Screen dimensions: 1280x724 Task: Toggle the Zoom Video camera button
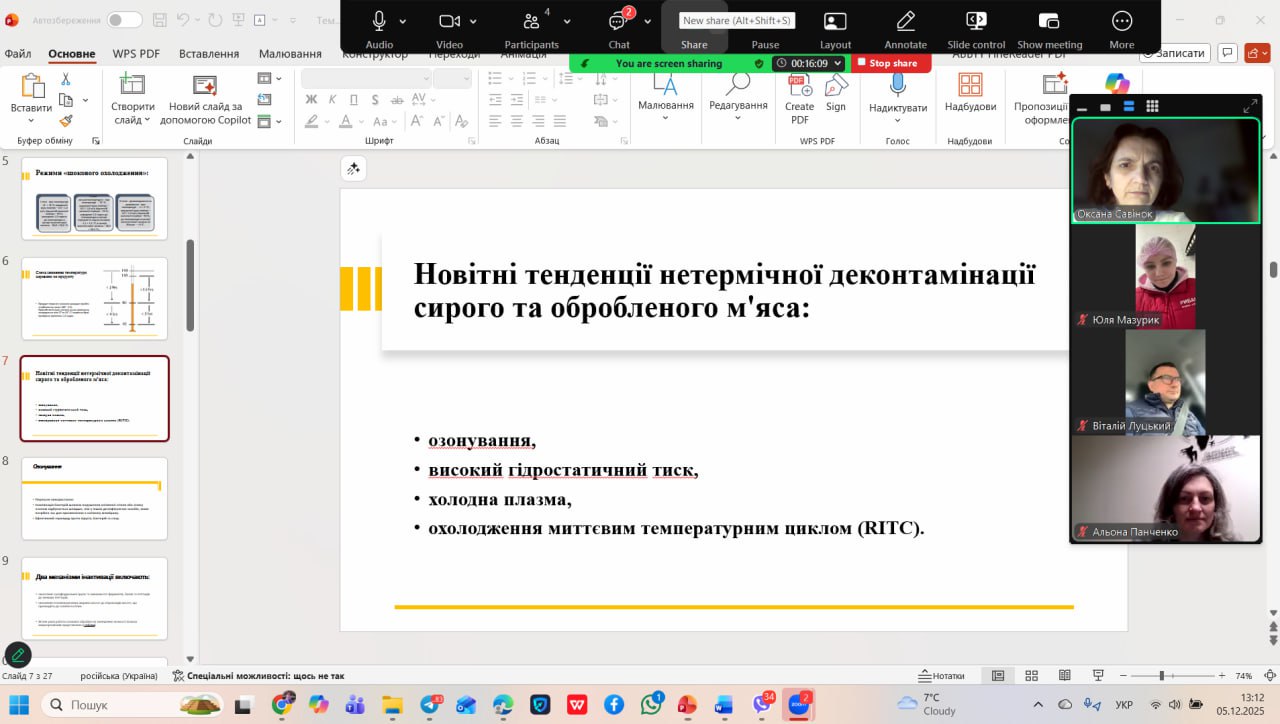449,22
